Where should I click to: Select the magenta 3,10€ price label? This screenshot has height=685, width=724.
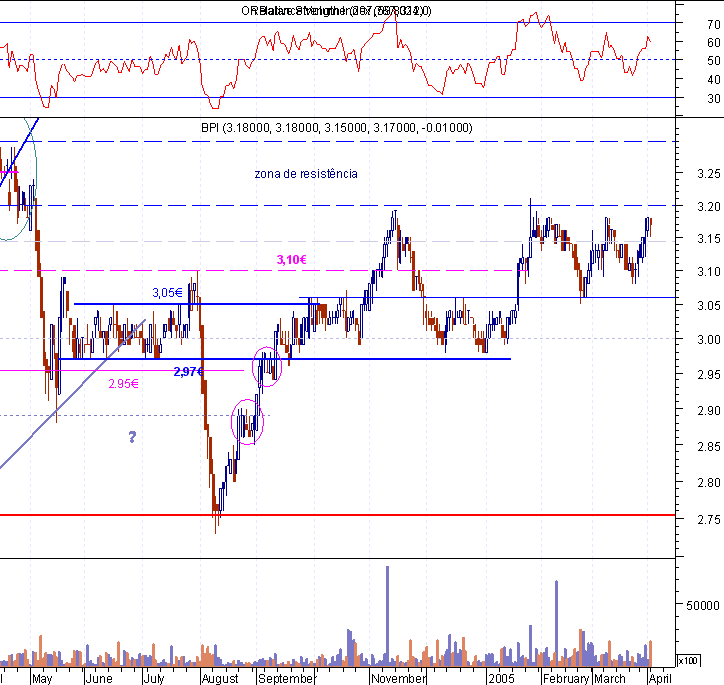(291, 260)
